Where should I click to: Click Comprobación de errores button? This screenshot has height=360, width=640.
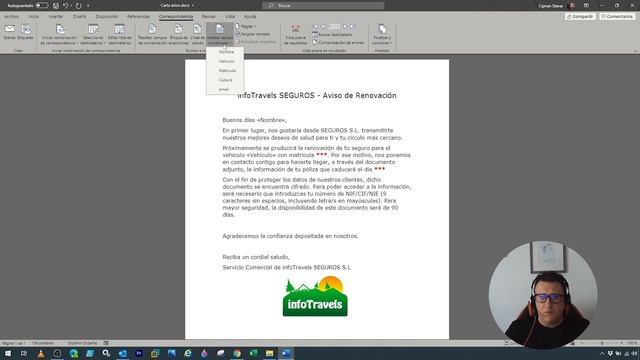click(x=338, y=42)
